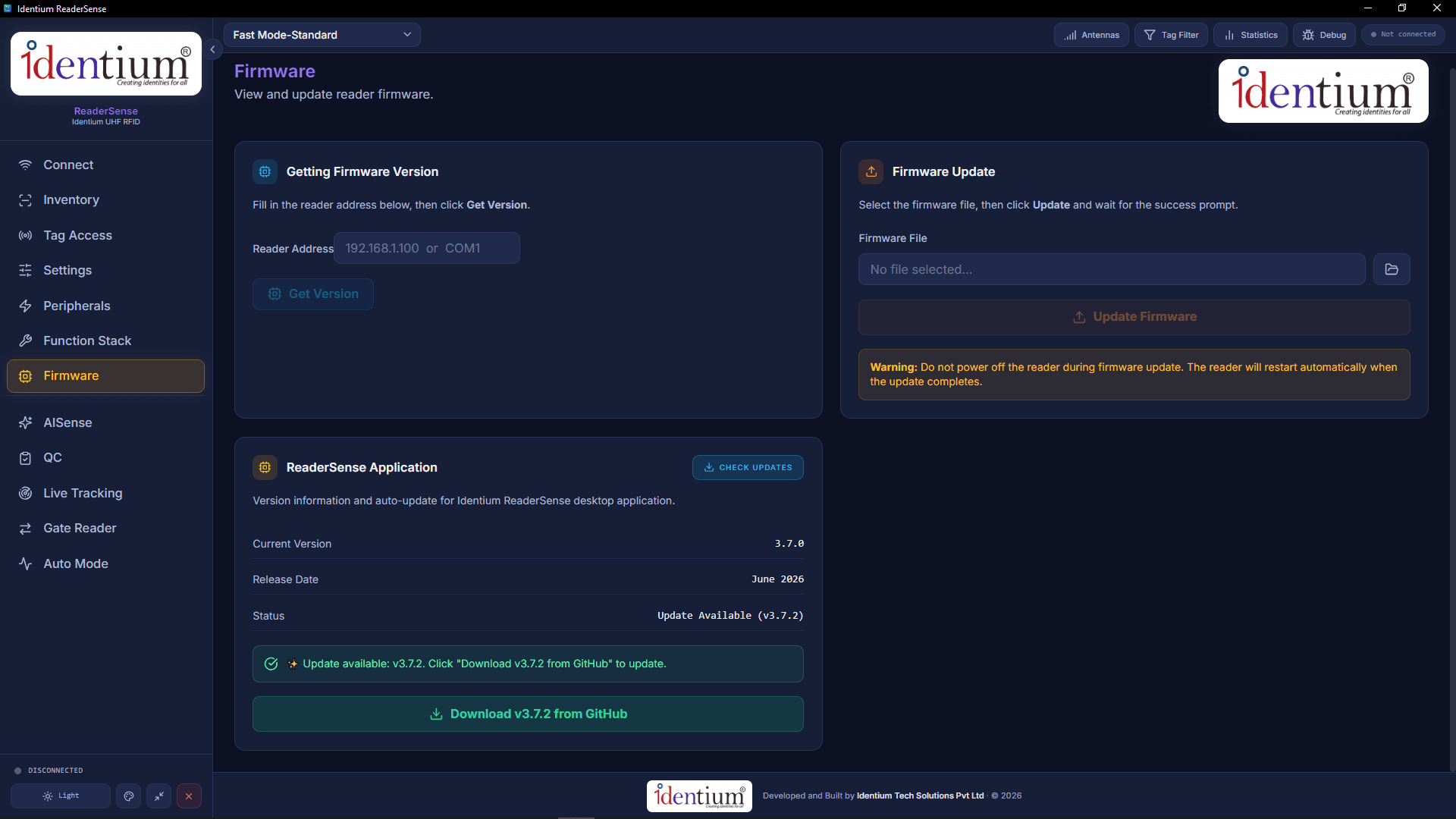The height and width of the screenshot is (819, 1456).
Task: Open the color palette theme picker
Action: click(128, 796)
